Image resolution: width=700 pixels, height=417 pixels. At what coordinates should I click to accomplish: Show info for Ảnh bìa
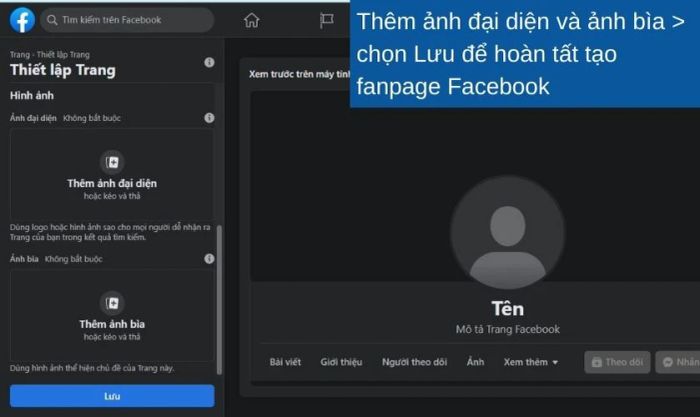click(x=209, y=259)
